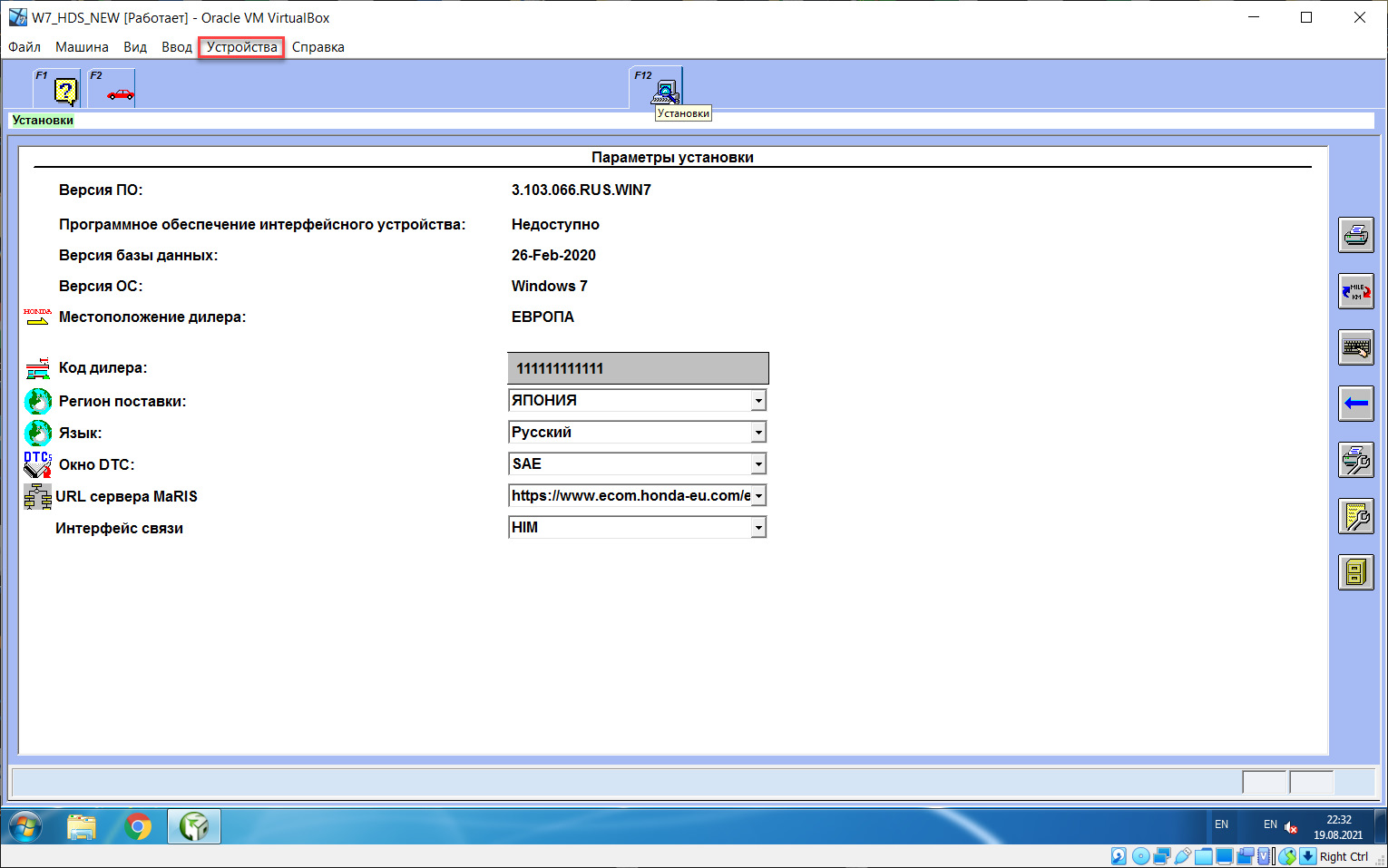Open the on-screen keyboard button
The width and height of the screenshot is (1388, 868).
pyautogui.click(x=1356, y=347)
